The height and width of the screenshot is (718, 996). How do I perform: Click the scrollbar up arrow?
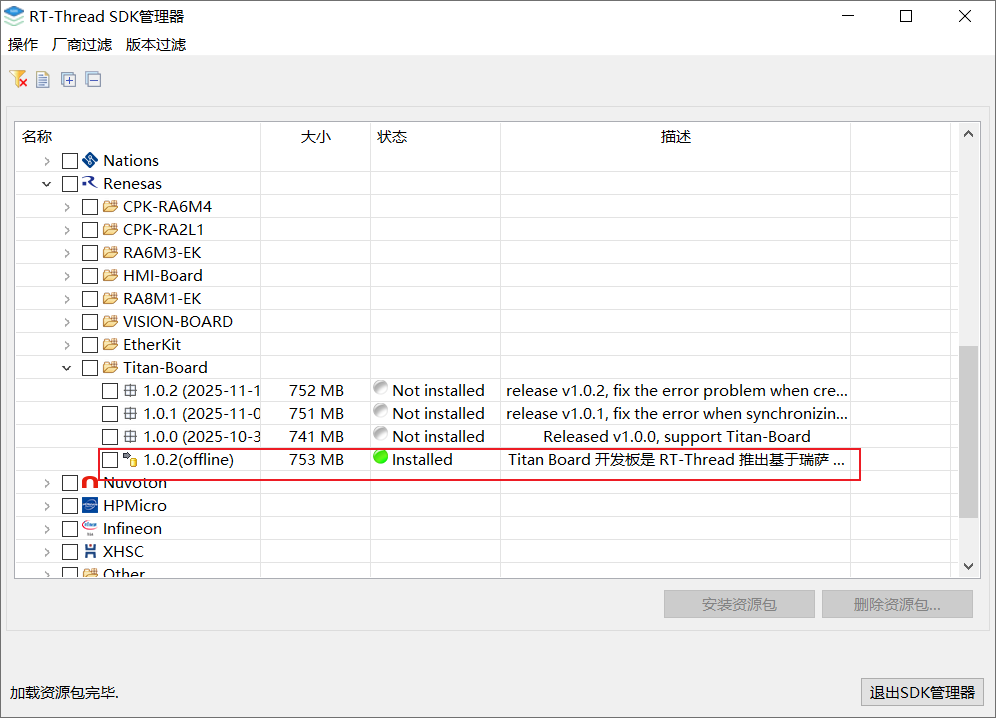pyautogui.click(x=968, y=134)
